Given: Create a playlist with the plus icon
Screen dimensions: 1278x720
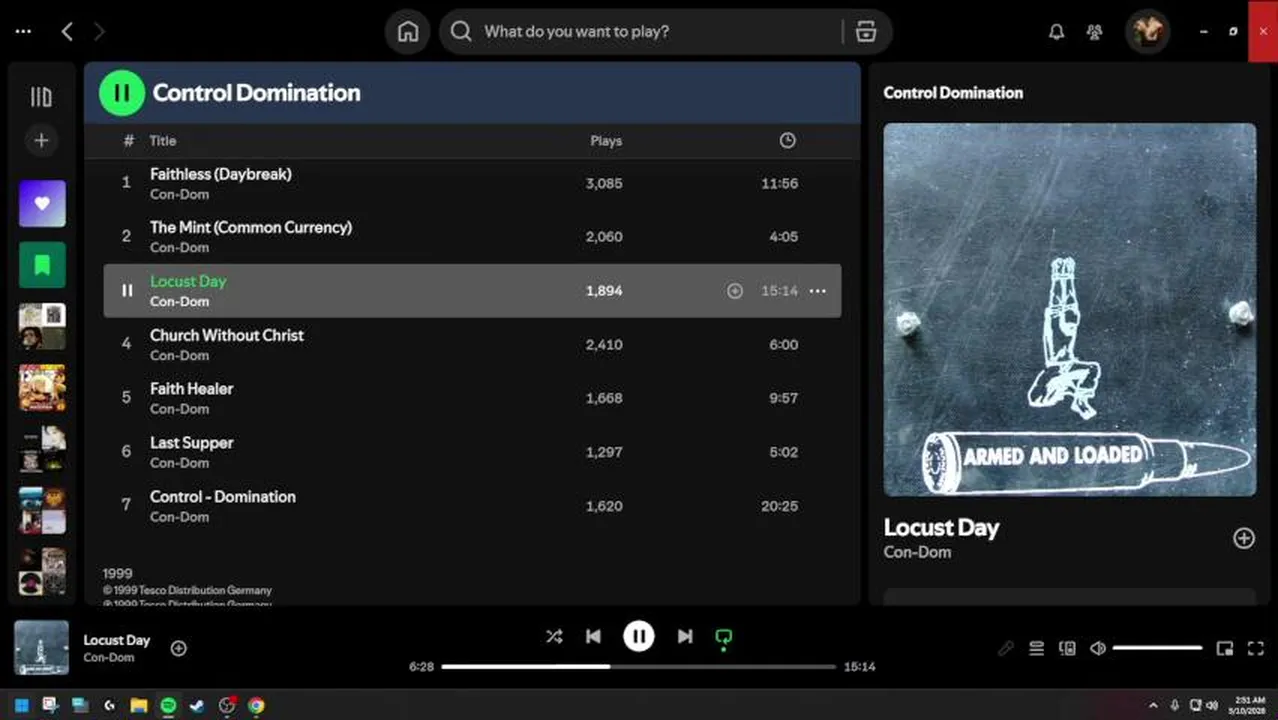Looking at the screenshot, I should click(41, 141).
